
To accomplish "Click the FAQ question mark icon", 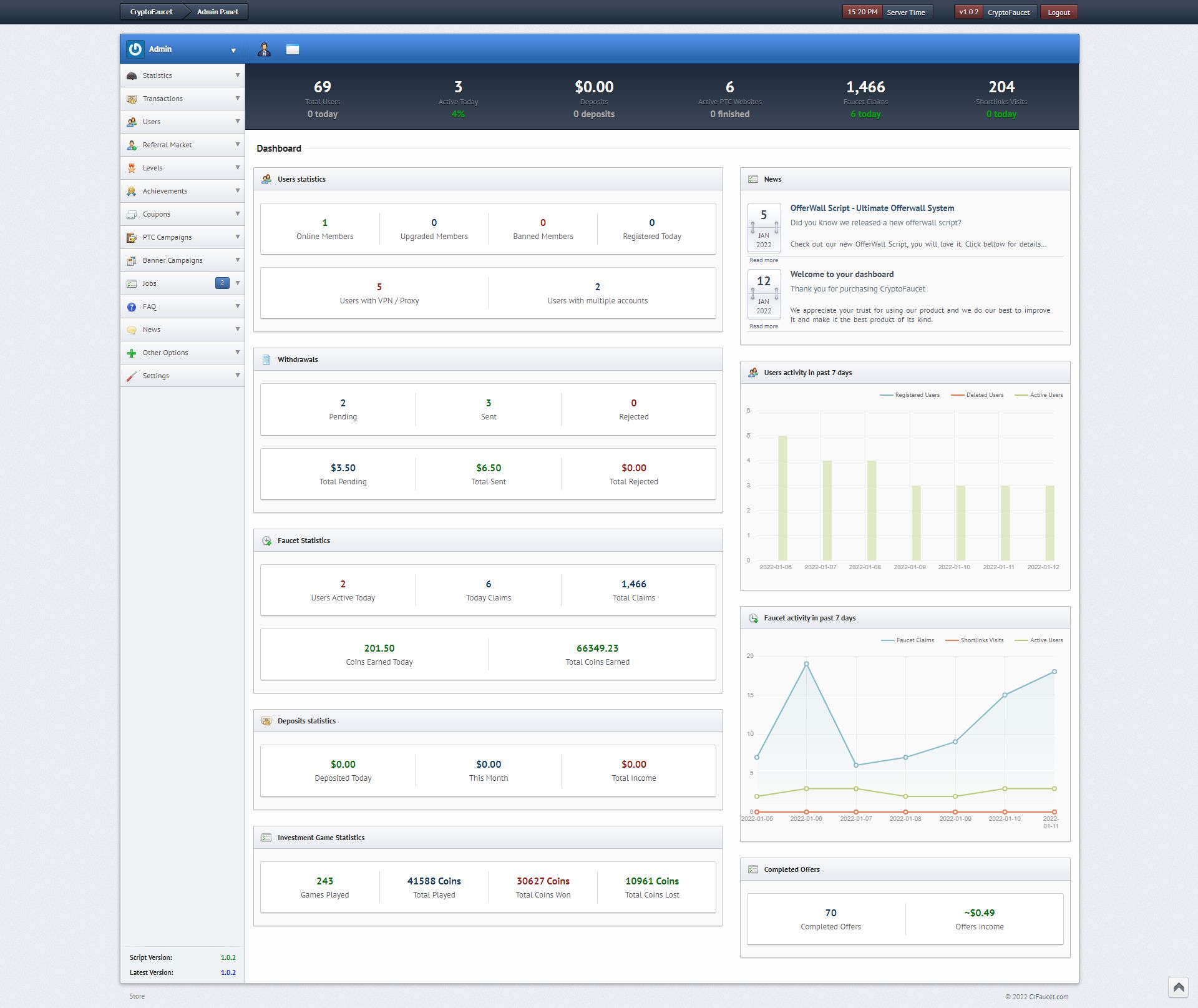I will [132, 307].
